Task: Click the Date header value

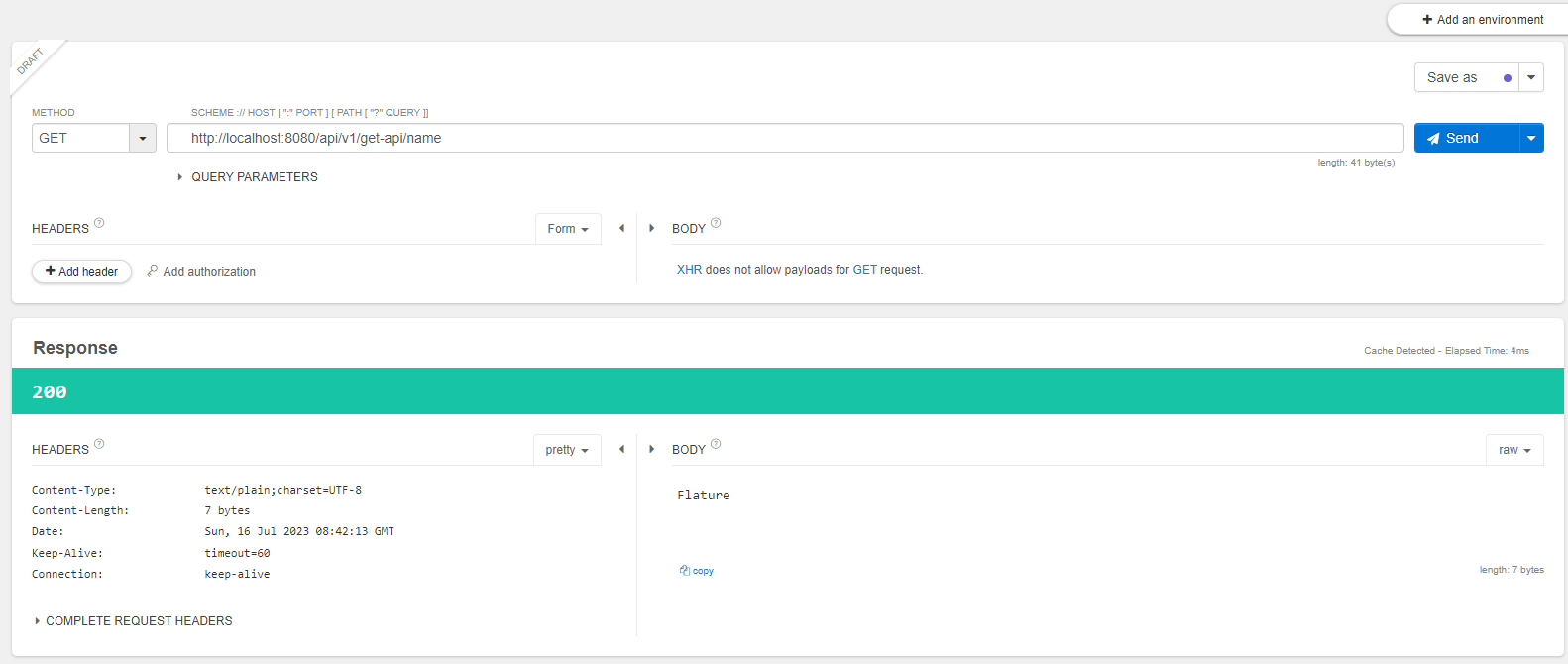Action: coord(299,531)
